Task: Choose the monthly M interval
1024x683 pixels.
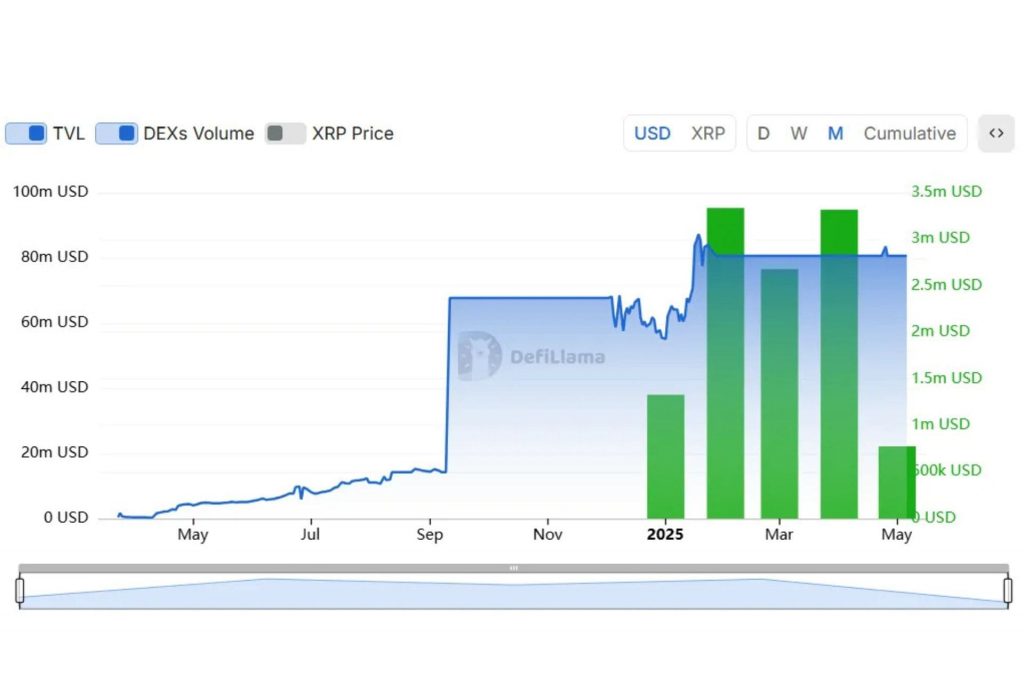Action: click(835, 133)
